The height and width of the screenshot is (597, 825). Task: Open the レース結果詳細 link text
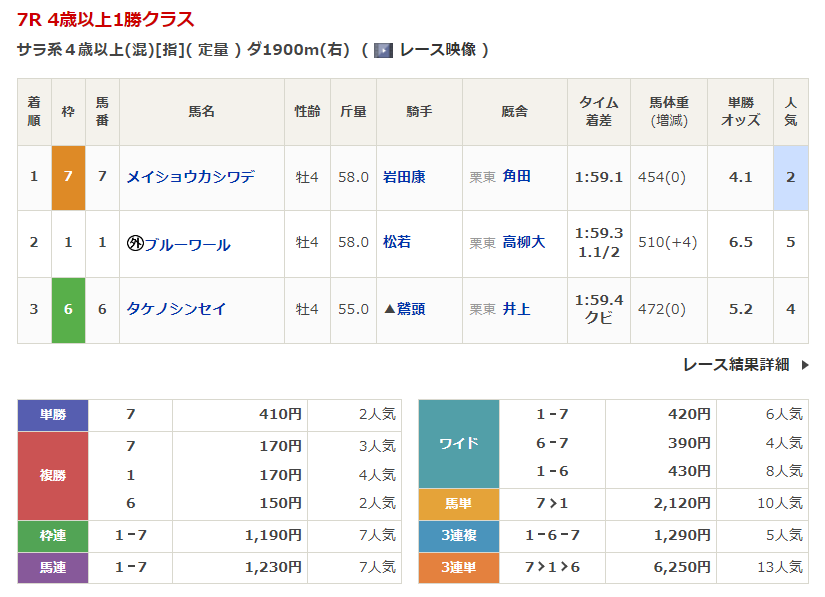click(x=735, y=365)
